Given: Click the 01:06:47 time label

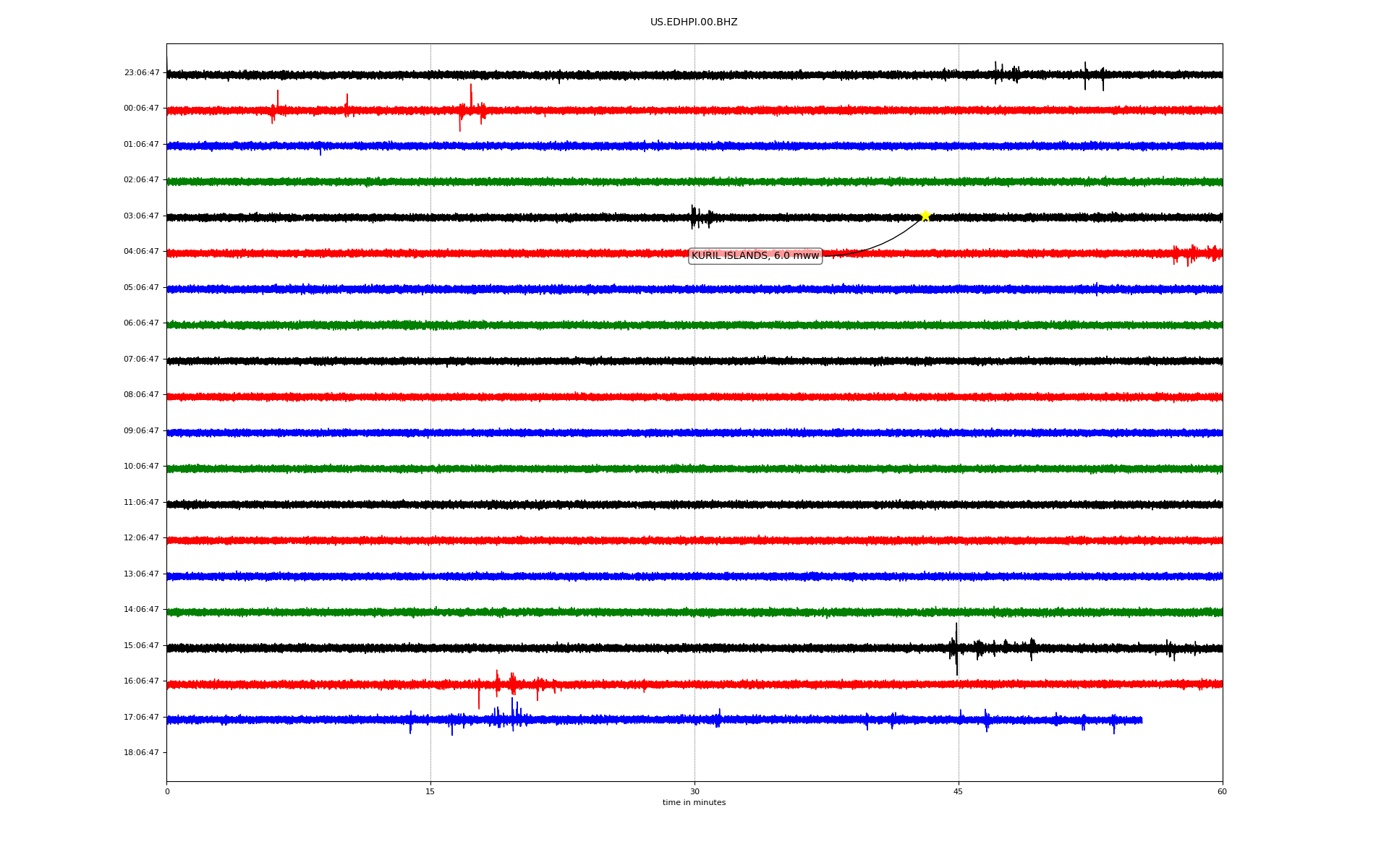Looking at the screenshot, I should pos(142,144).
